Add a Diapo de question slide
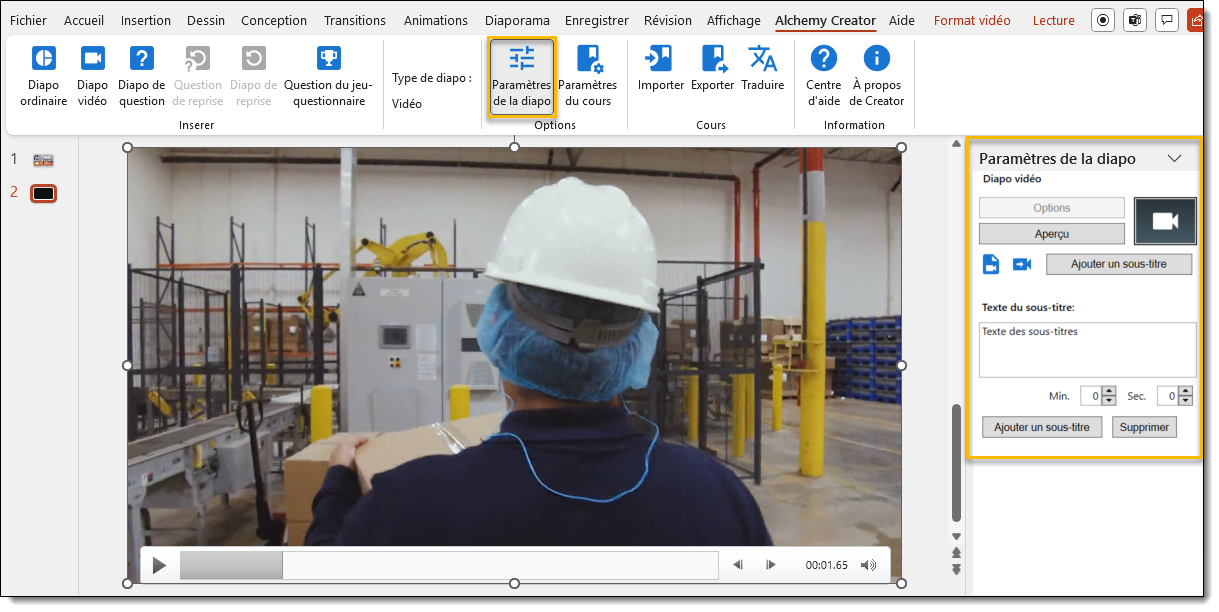This screenshot has width=1219, height=612. click(141, 76)
